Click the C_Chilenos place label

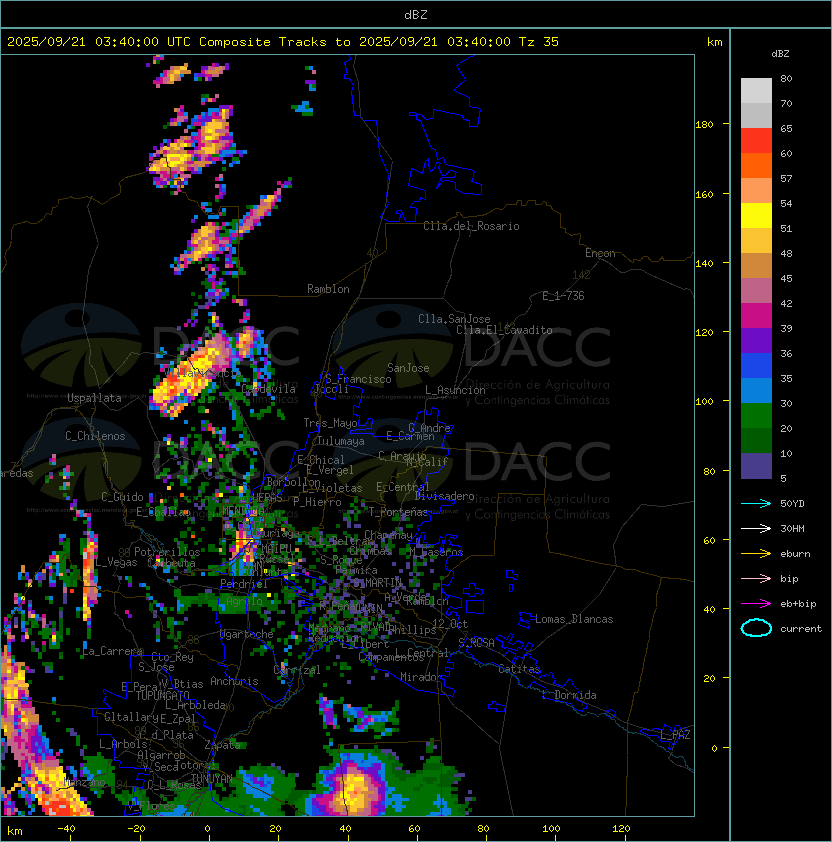(x=95, y=436)
